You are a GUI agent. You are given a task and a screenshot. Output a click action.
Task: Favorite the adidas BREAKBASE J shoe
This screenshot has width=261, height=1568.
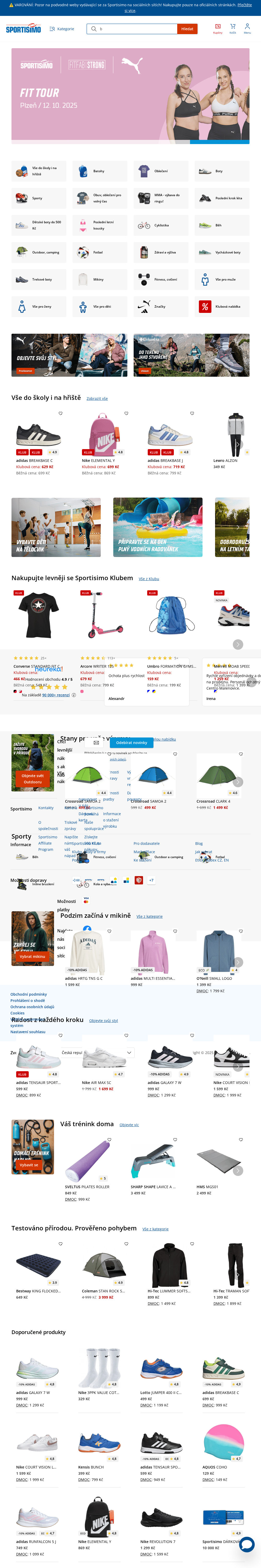pos(192,413)
